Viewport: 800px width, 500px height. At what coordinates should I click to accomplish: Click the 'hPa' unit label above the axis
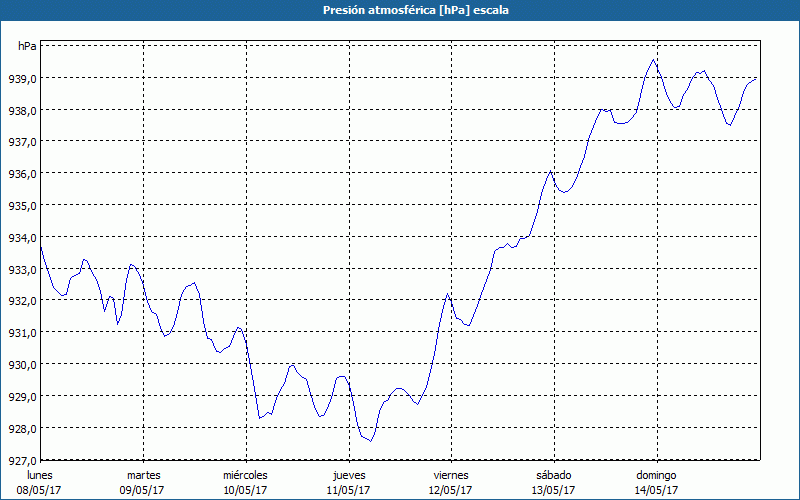tap(27, 46)
